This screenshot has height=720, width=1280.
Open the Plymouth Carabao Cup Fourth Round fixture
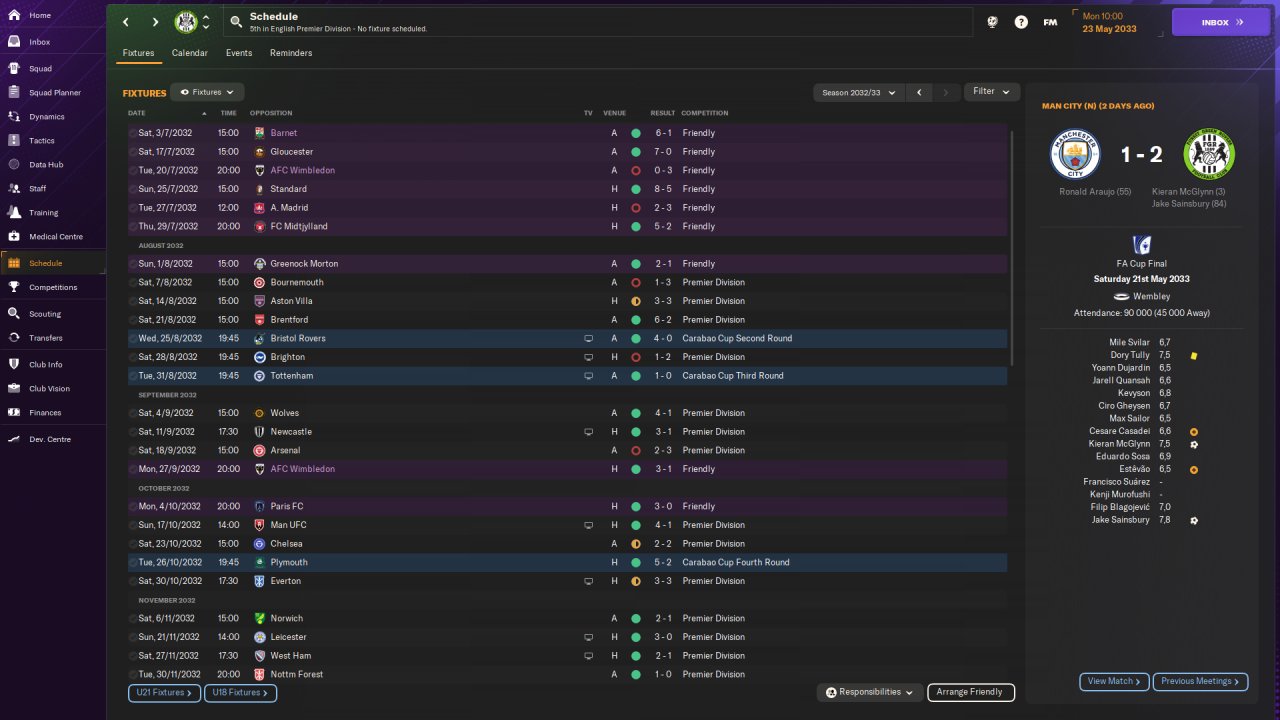tap(567, 563)
